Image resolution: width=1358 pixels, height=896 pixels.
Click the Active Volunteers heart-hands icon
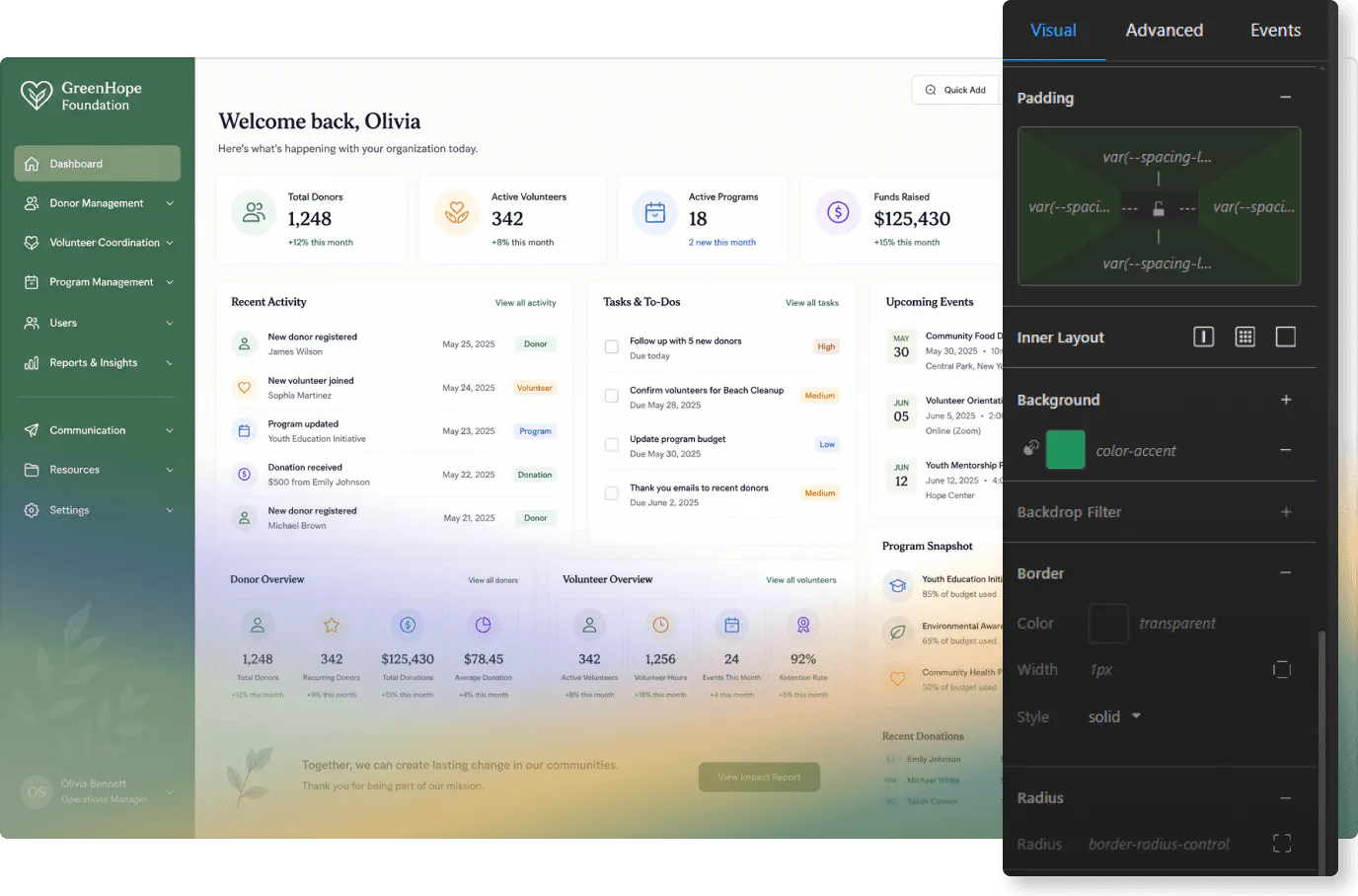click(457, 211)
